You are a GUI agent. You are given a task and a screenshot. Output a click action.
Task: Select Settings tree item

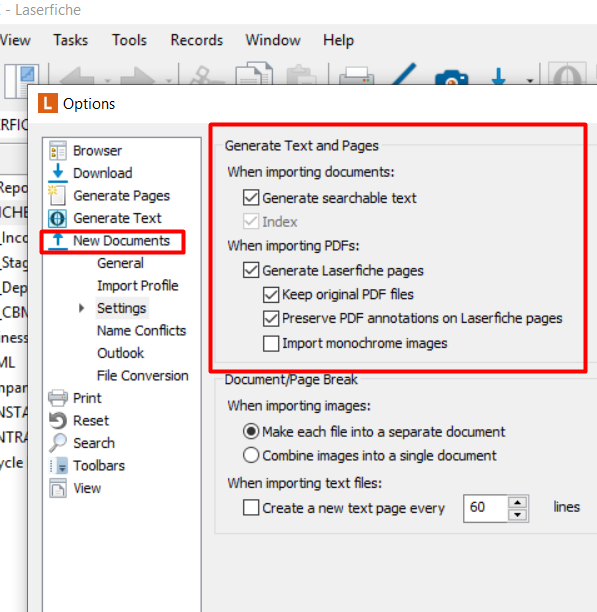point(121,308)
